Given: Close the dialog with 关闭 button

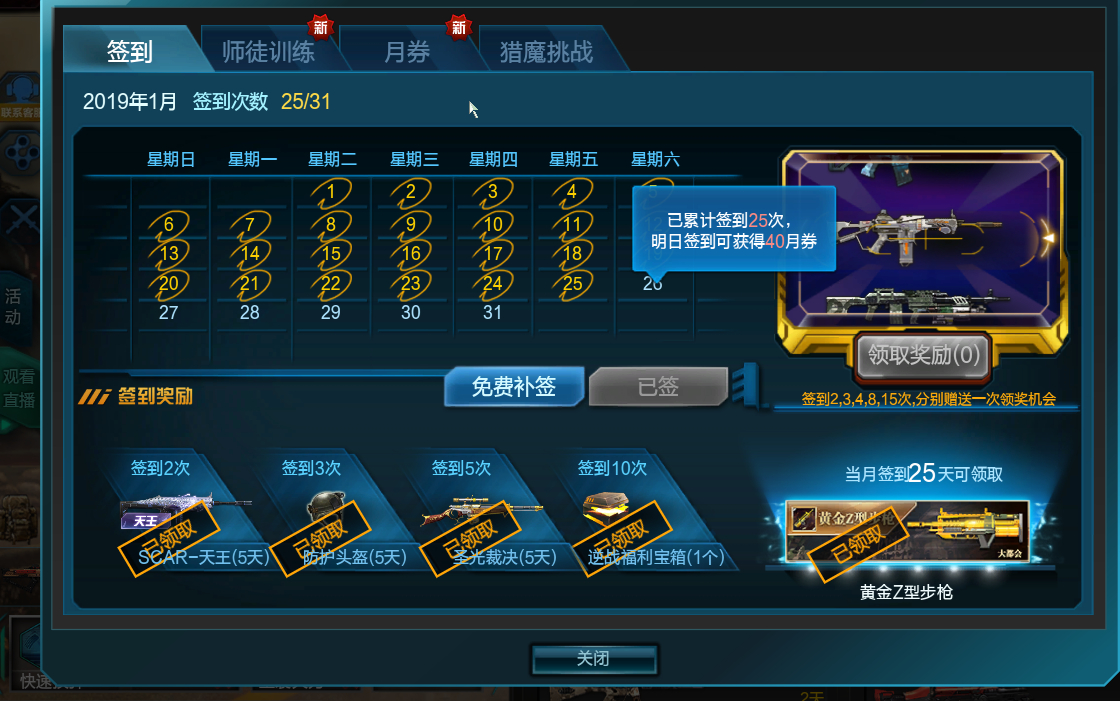Looking at the screenshot, I should point(594,658).
